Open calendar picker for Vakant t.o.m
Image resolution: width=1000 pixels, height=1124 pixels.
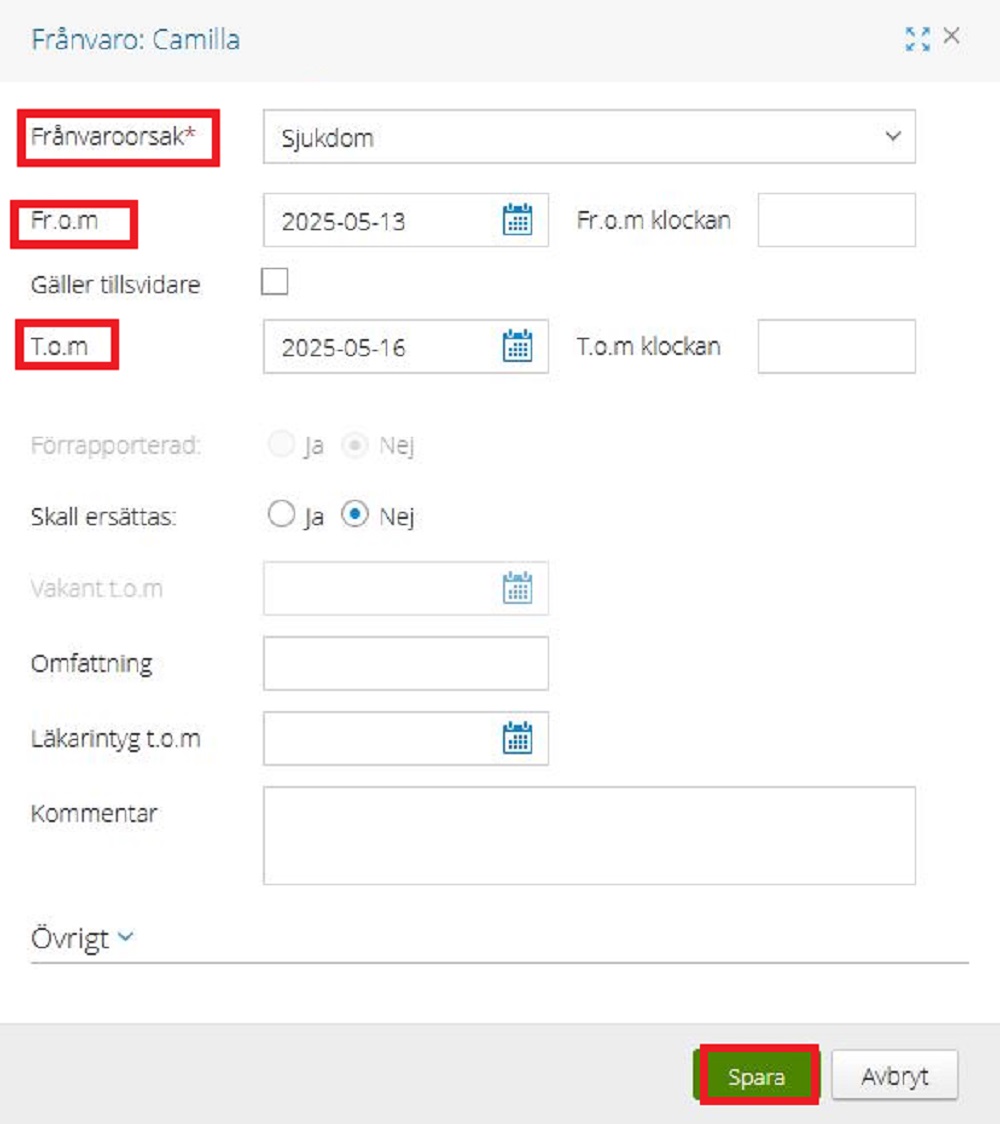point(517,588)
